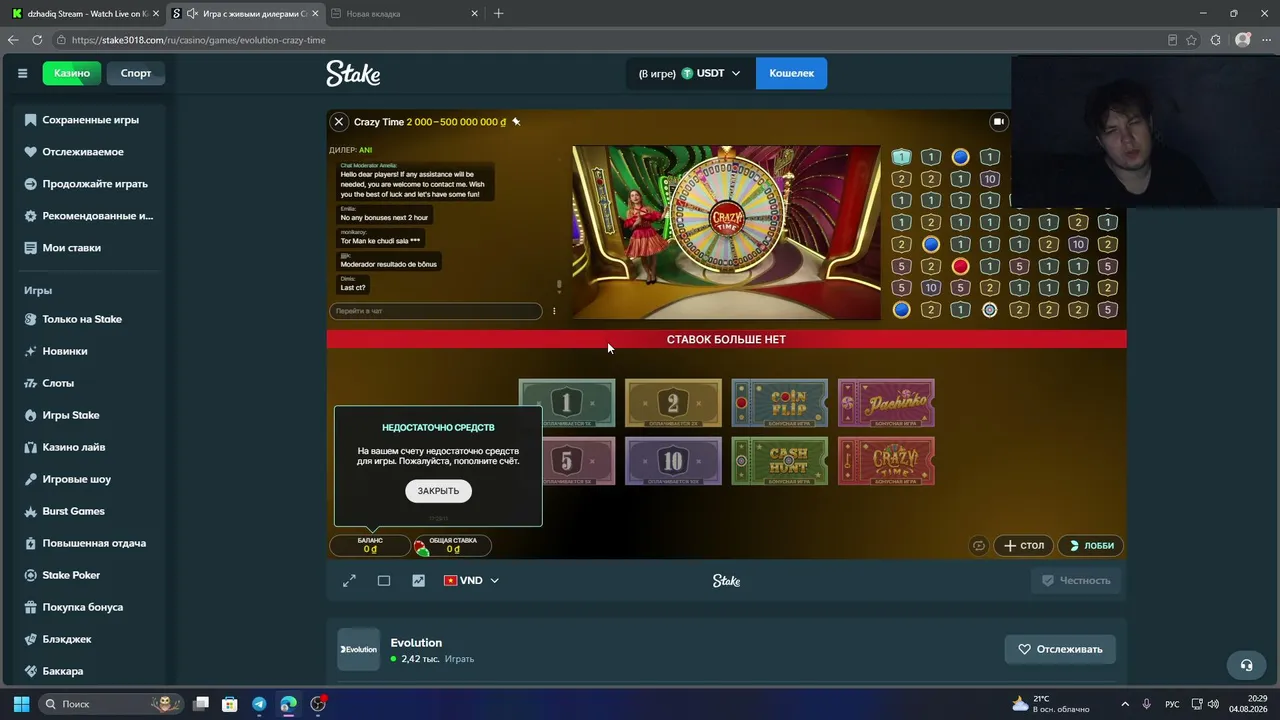
Task: Open chat options three-dot menu
Action: 554,311
